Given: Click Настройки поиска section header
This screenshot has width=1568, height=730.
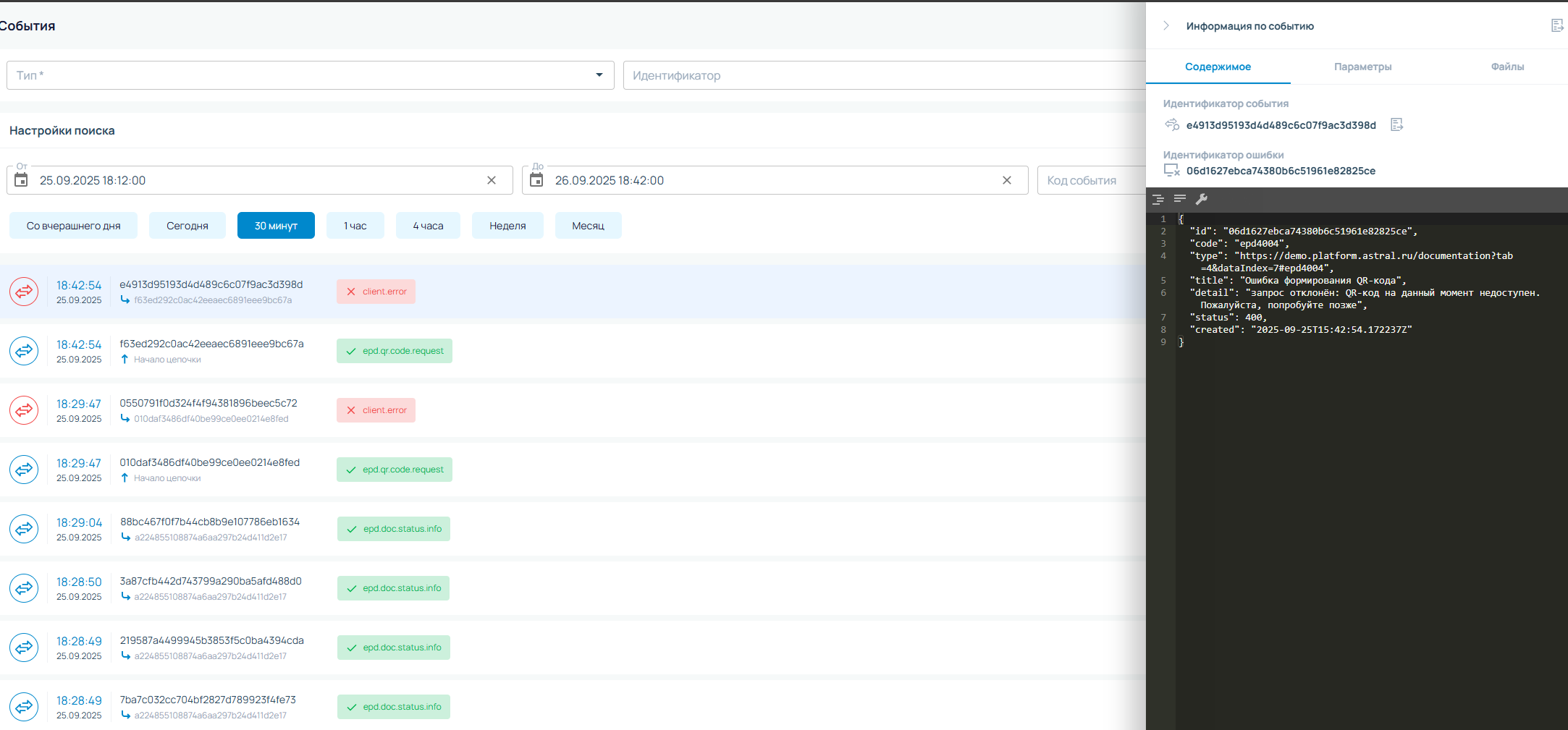Looking at the screenshot, I should click(62, 130).
